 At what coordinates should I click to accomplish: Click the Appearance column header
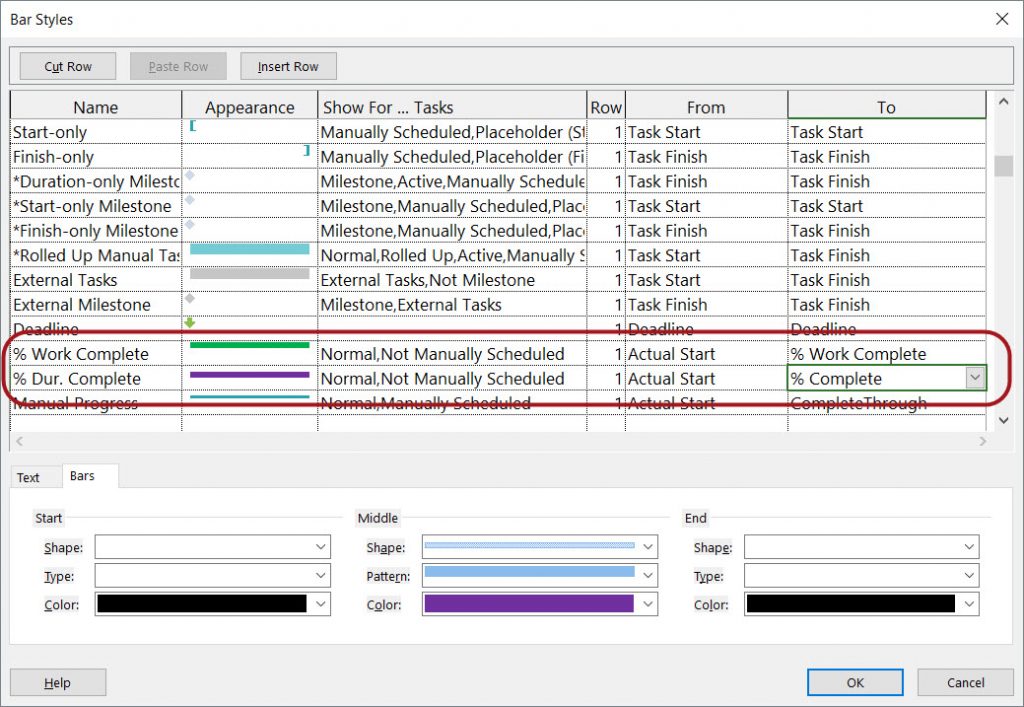coord(249,107)
